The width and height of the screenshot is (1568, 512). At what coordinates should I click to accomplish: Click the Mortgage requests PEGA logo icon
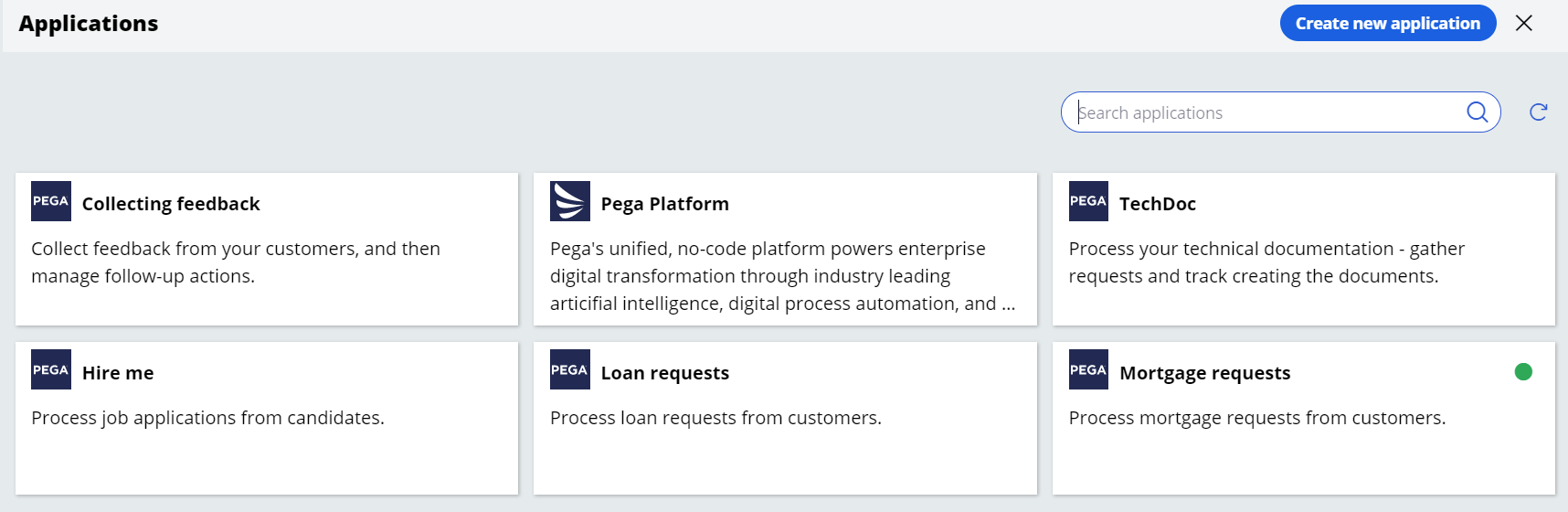(1088, 369)
